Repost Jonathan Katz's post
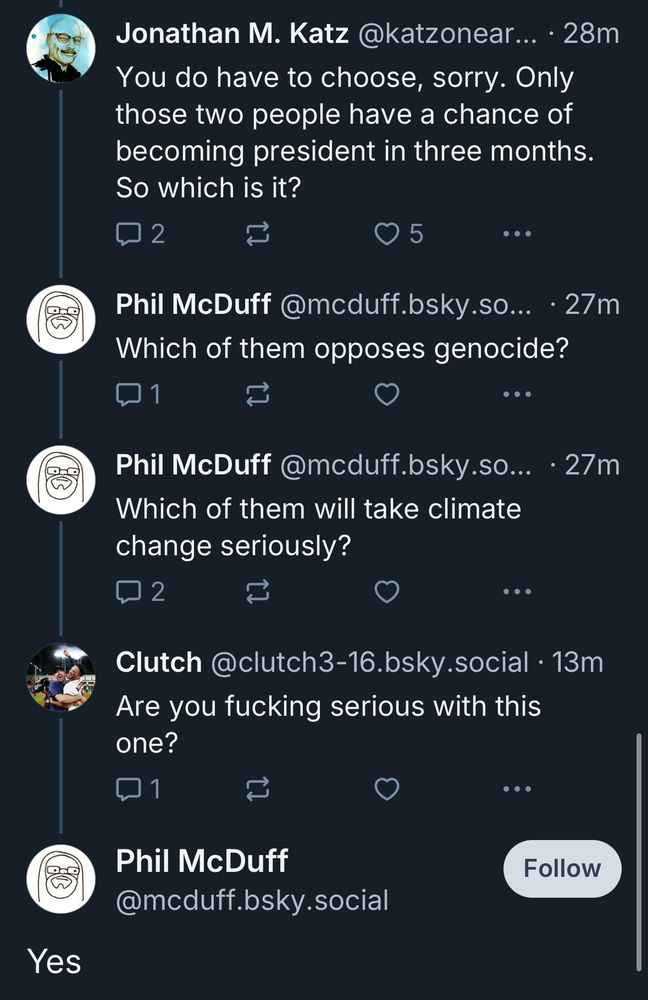The image size is (648, 1000). point(257,233)
